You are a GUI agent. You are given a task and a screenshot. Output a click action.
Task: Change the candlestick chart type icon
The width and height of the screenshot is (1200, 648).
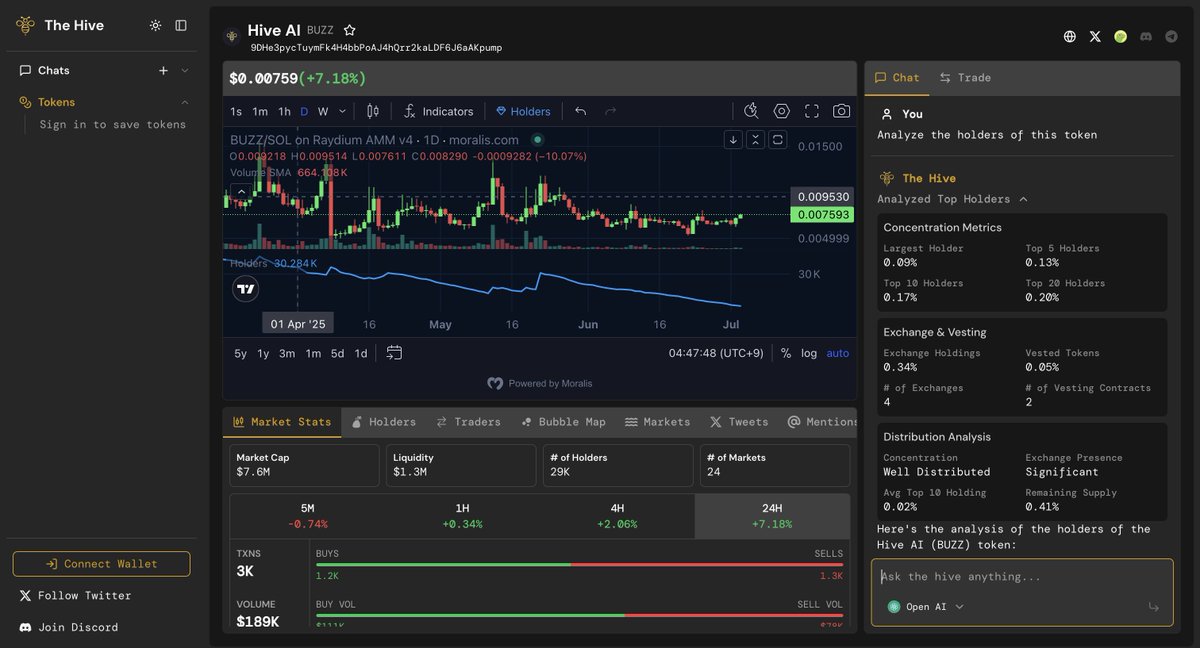tap(373, 111)
